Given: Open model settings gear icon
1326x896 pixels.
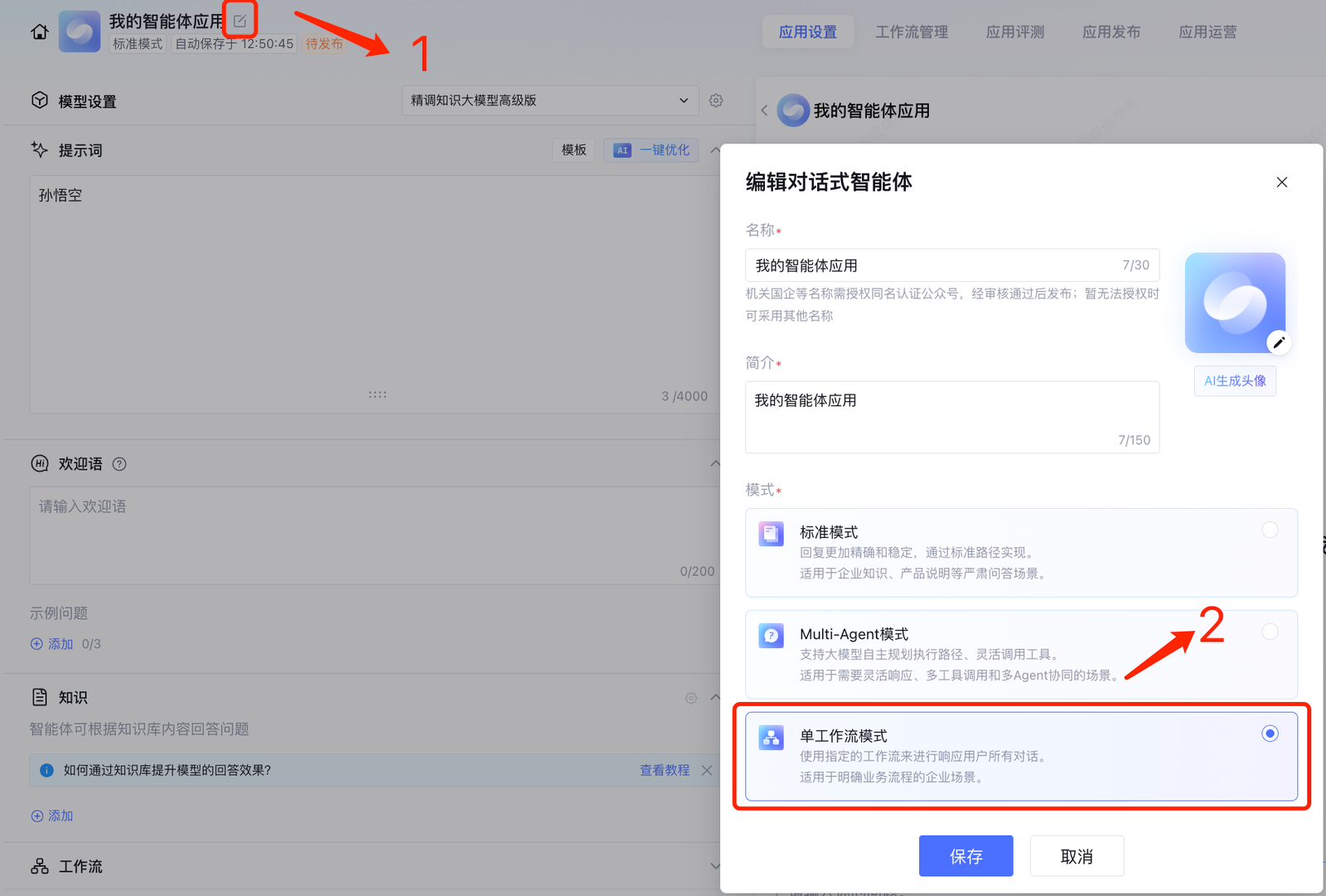Looking at the screenshot, I should coord(716,100).
